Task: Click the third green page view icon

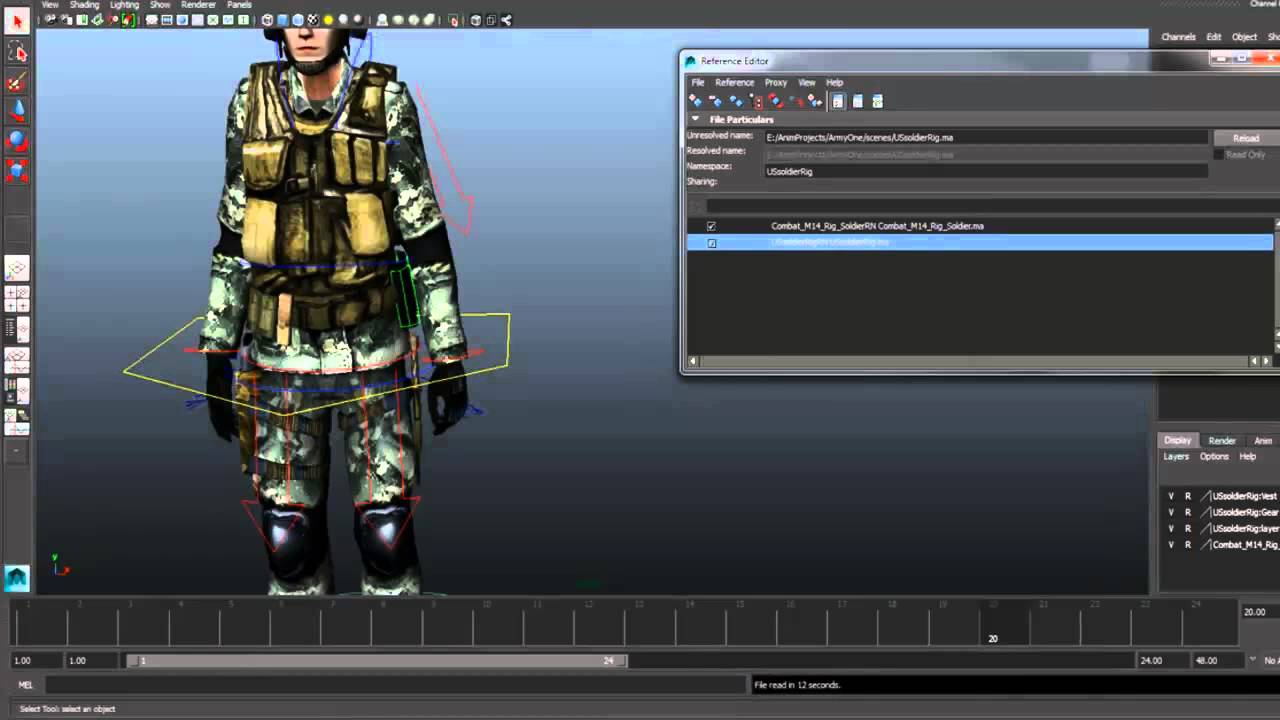Action: tap(878, 101)
